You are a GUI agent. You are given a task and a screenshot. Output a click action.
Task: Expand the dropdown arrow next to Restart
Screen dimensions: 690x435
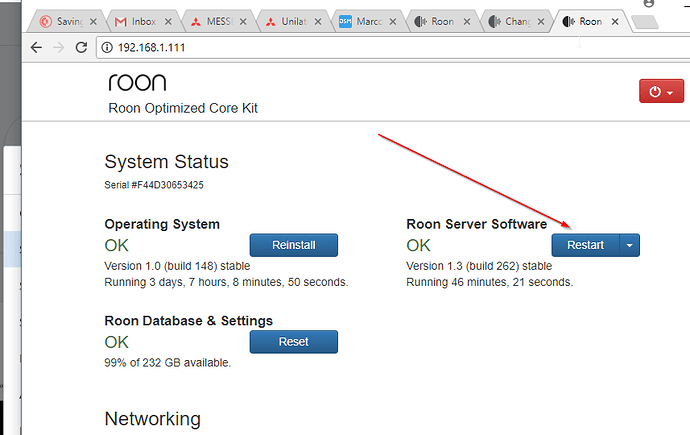click(630, 245)
